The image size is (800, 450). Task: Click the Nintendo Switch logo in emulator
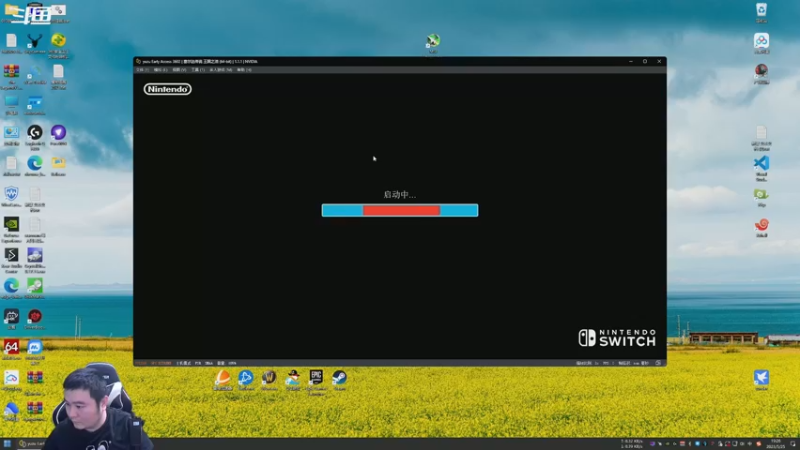tap(617, 338)
